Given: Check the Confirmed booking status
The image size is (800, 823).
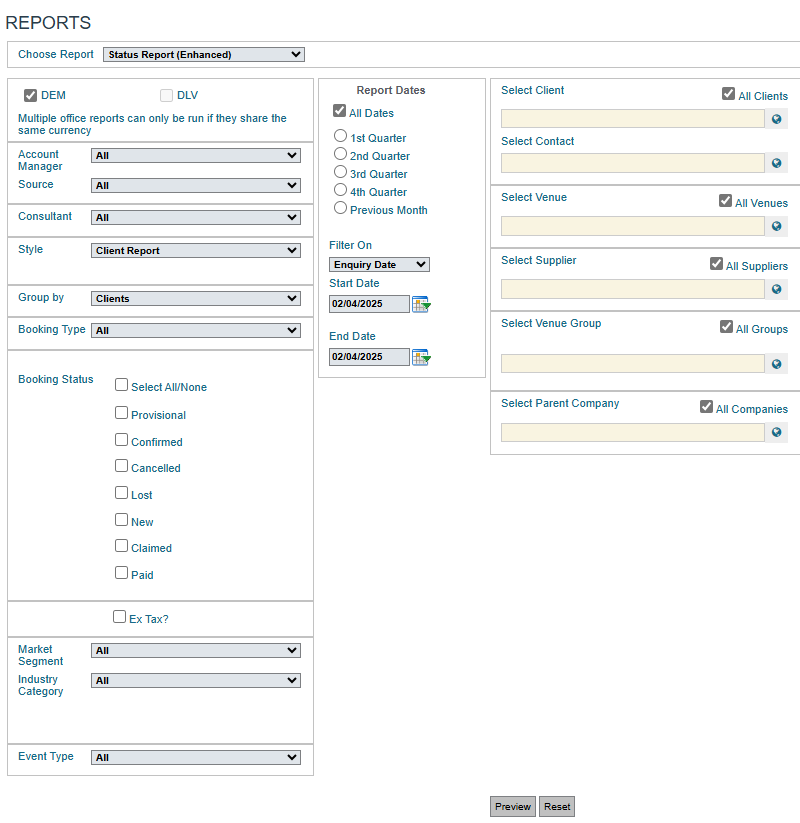Looking at the screenshot, I should (x=121, y=439).
